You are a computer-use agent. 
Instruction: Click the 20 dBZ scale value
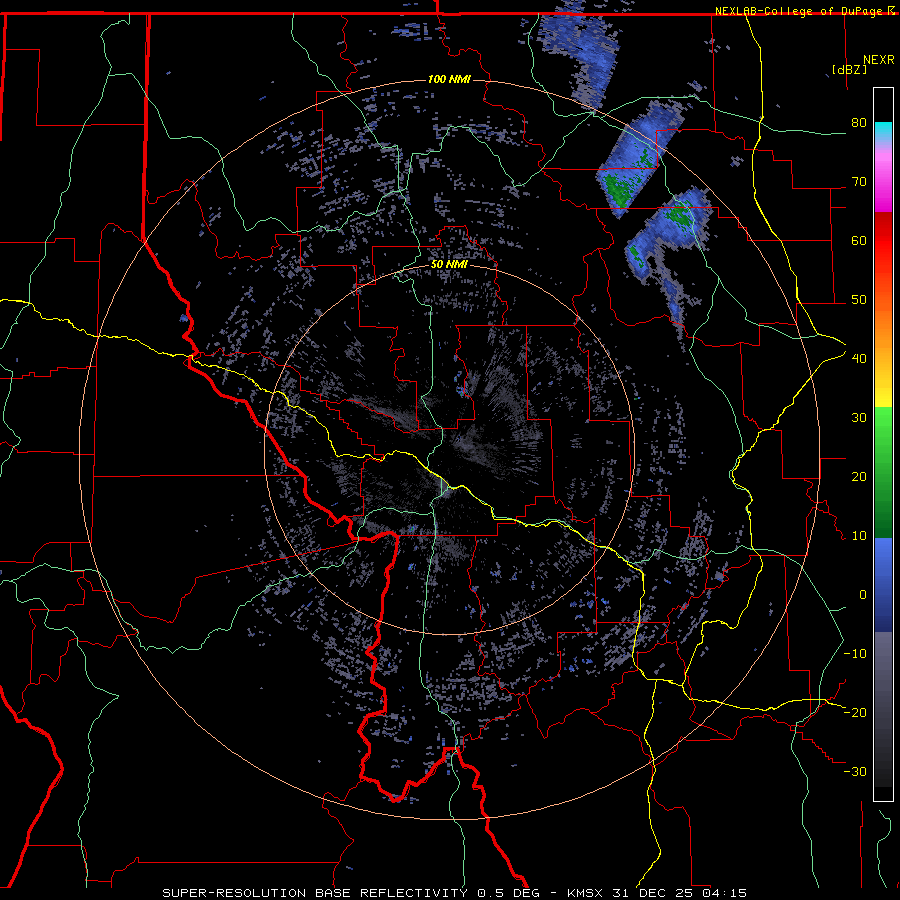(x=859, y=476)
